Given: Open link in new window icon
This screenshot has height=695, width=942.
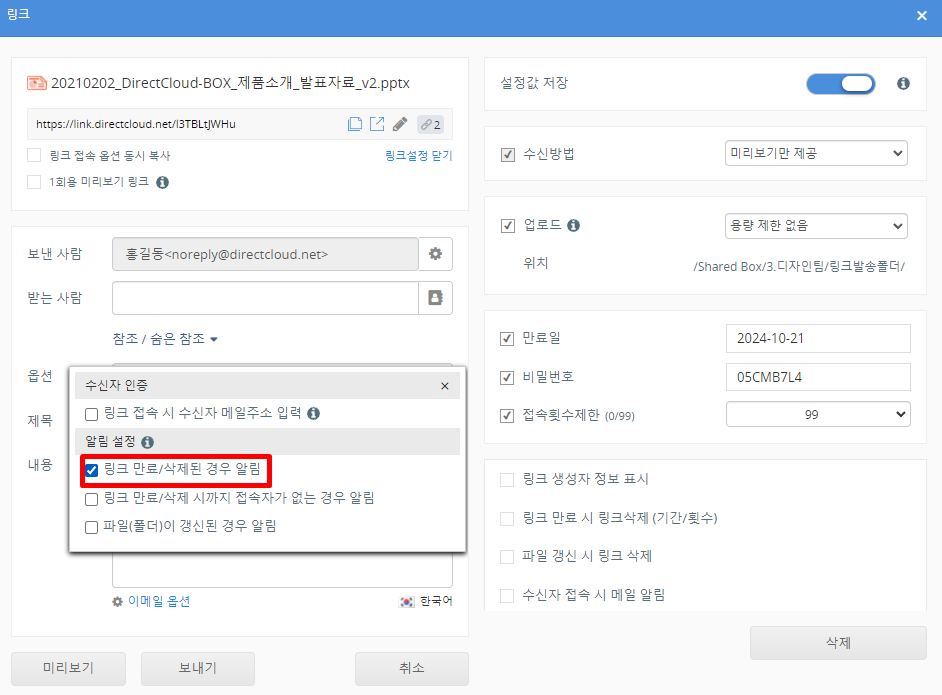Looking at the screenshot, I should pos(377,125).
